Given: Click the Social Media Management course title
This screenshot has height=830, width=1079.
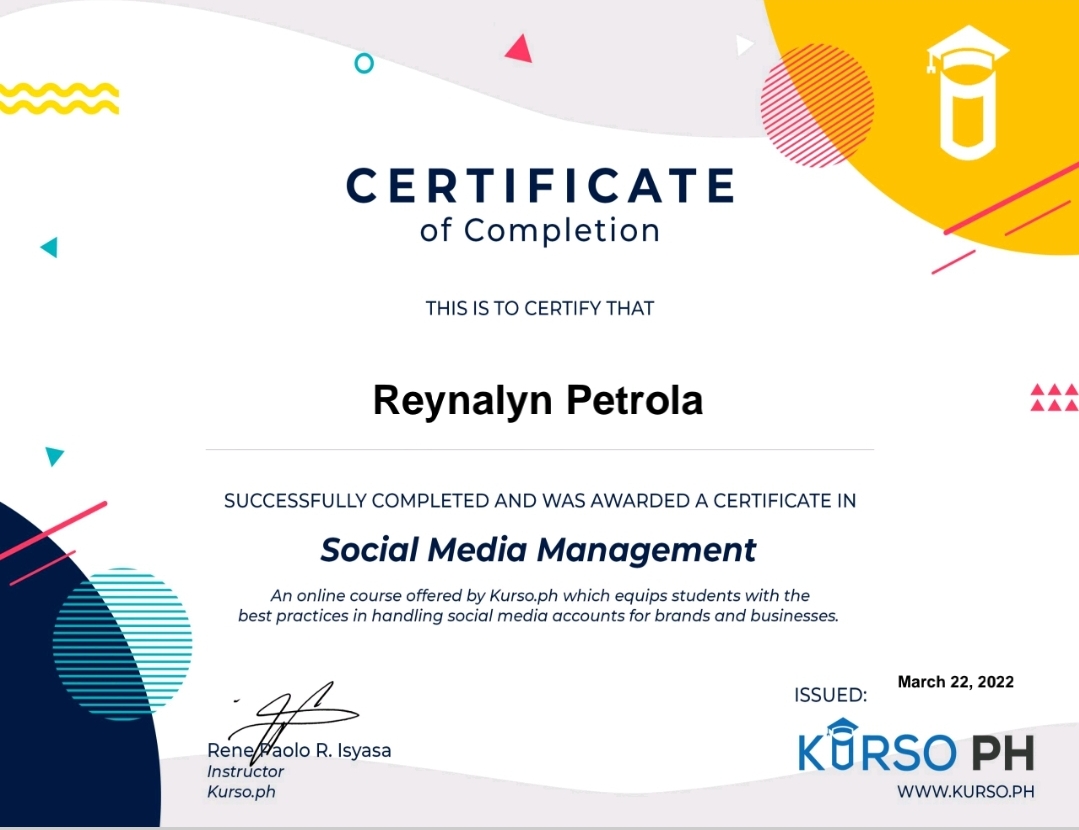Looking at the screenshot, I should point(539,549).
